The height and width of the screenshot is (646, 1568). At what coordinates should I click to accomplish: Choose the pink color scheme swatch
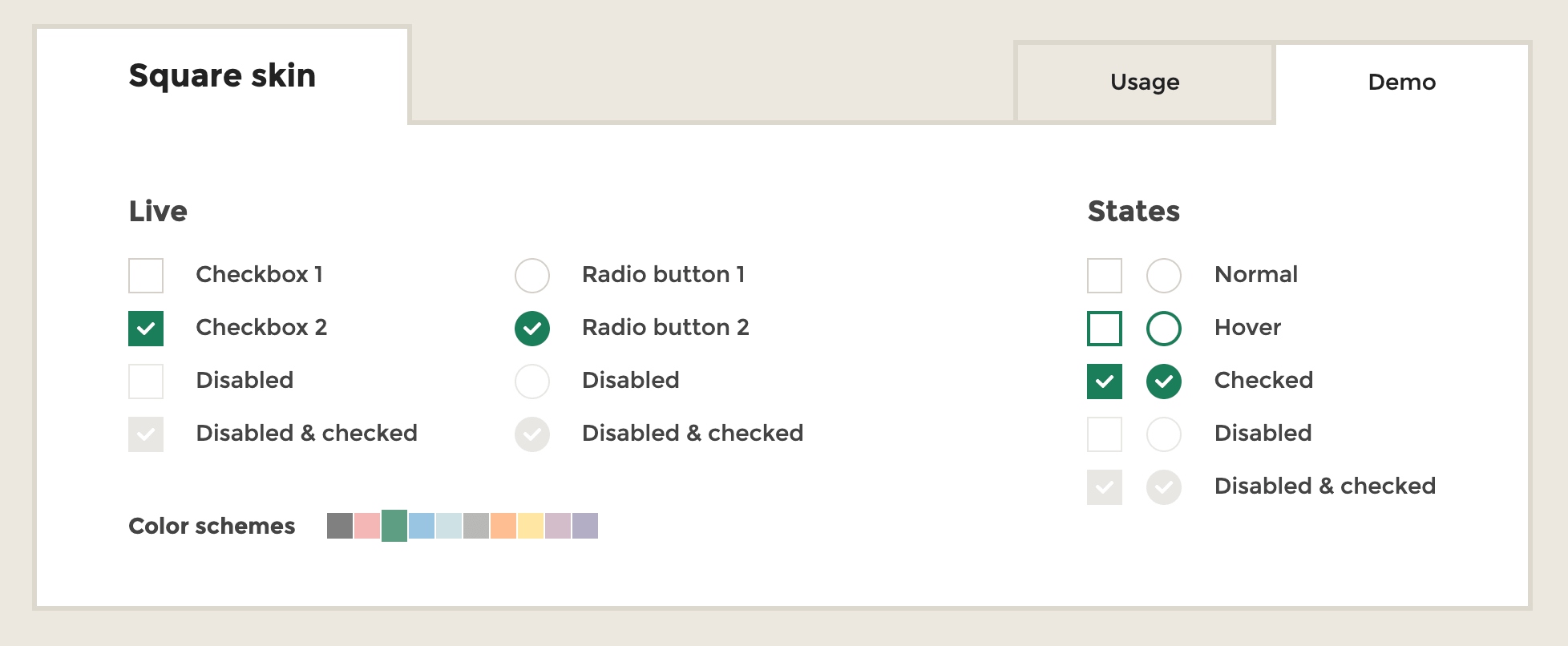point(367,526)
